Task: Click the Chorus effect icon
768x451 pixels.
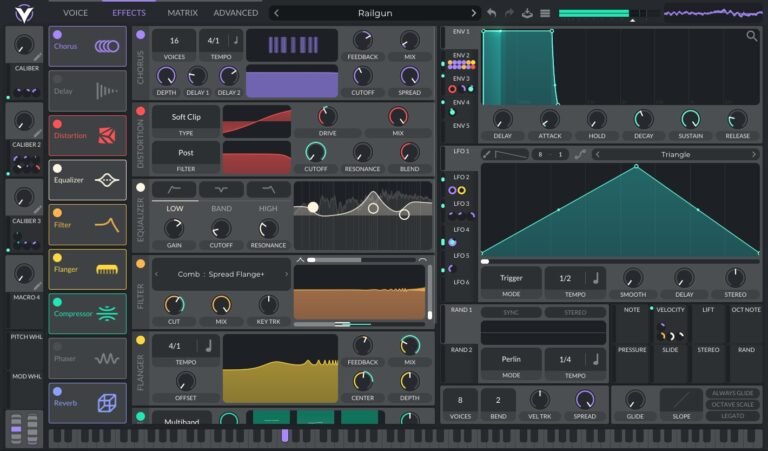Action: [x=107, y=47]
